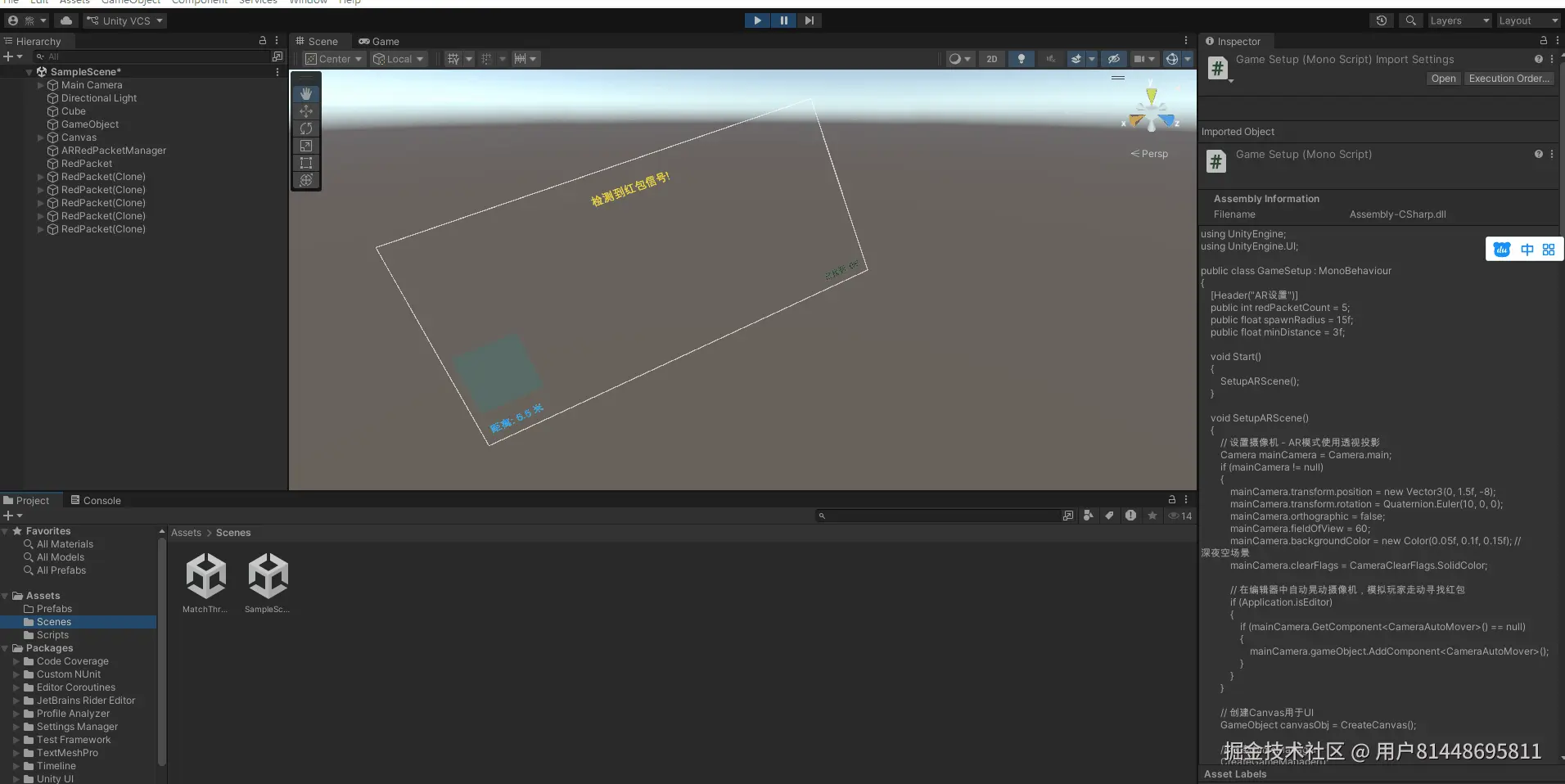Click the Project panel search field

[941, 516]
